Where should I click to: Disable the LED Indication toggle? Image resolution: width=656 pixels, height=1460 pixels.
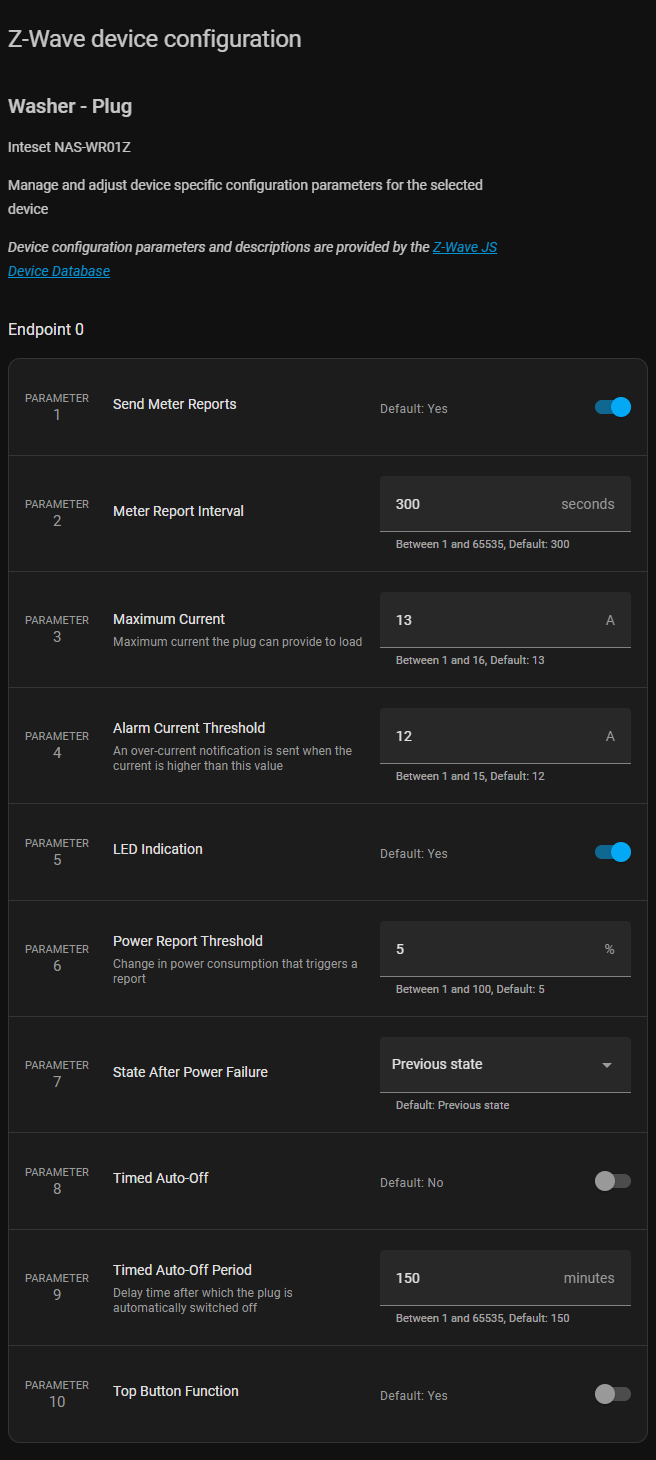coord(612,852)
